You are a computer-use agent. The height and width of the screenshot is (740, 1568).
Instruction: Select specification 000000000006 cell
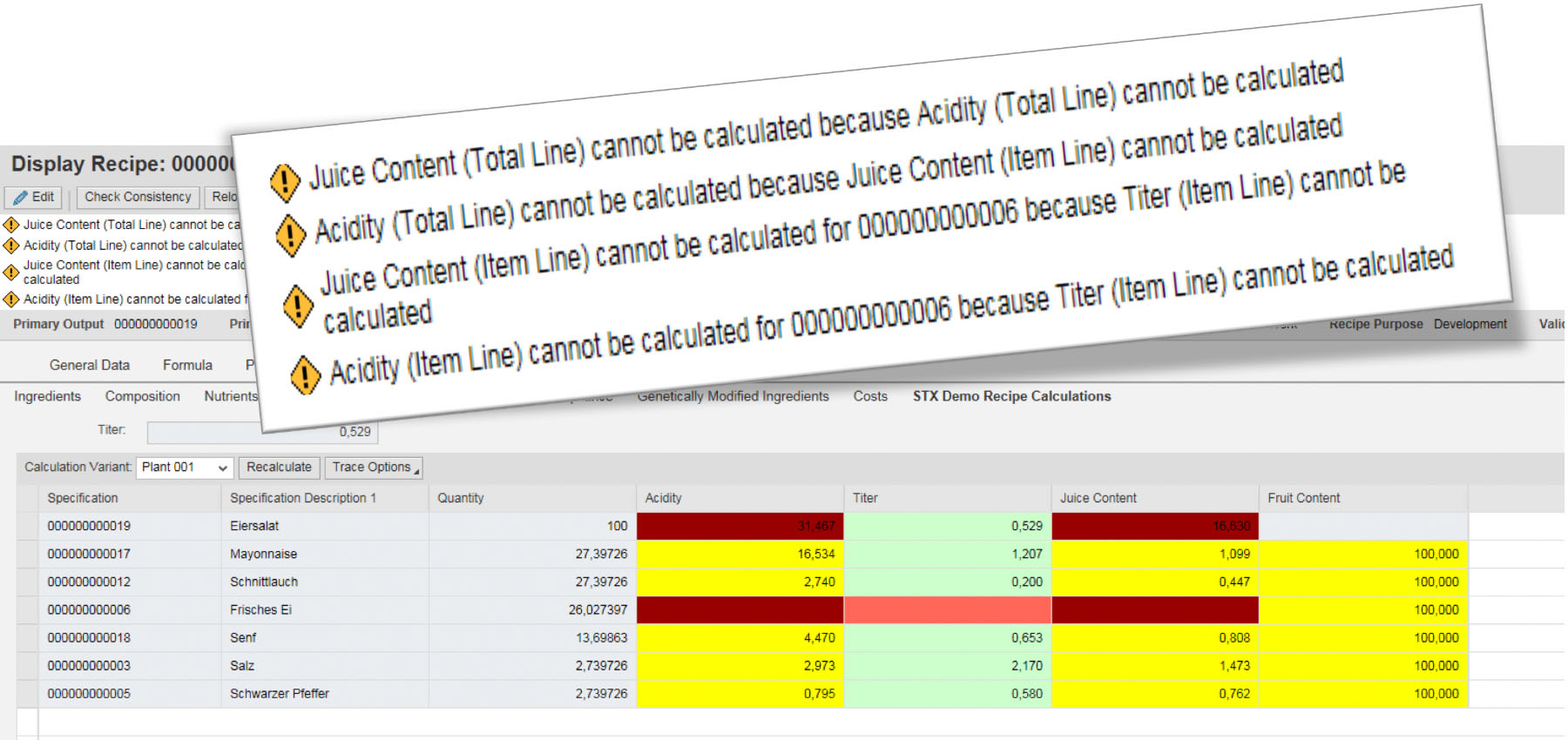coord(130,609)
